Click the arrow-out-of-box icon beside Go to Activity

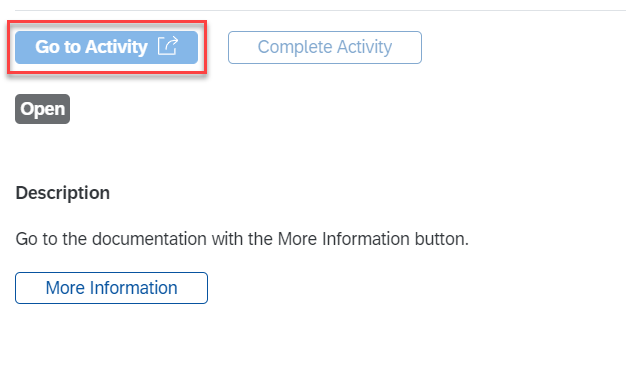click(x=168, y=46)
